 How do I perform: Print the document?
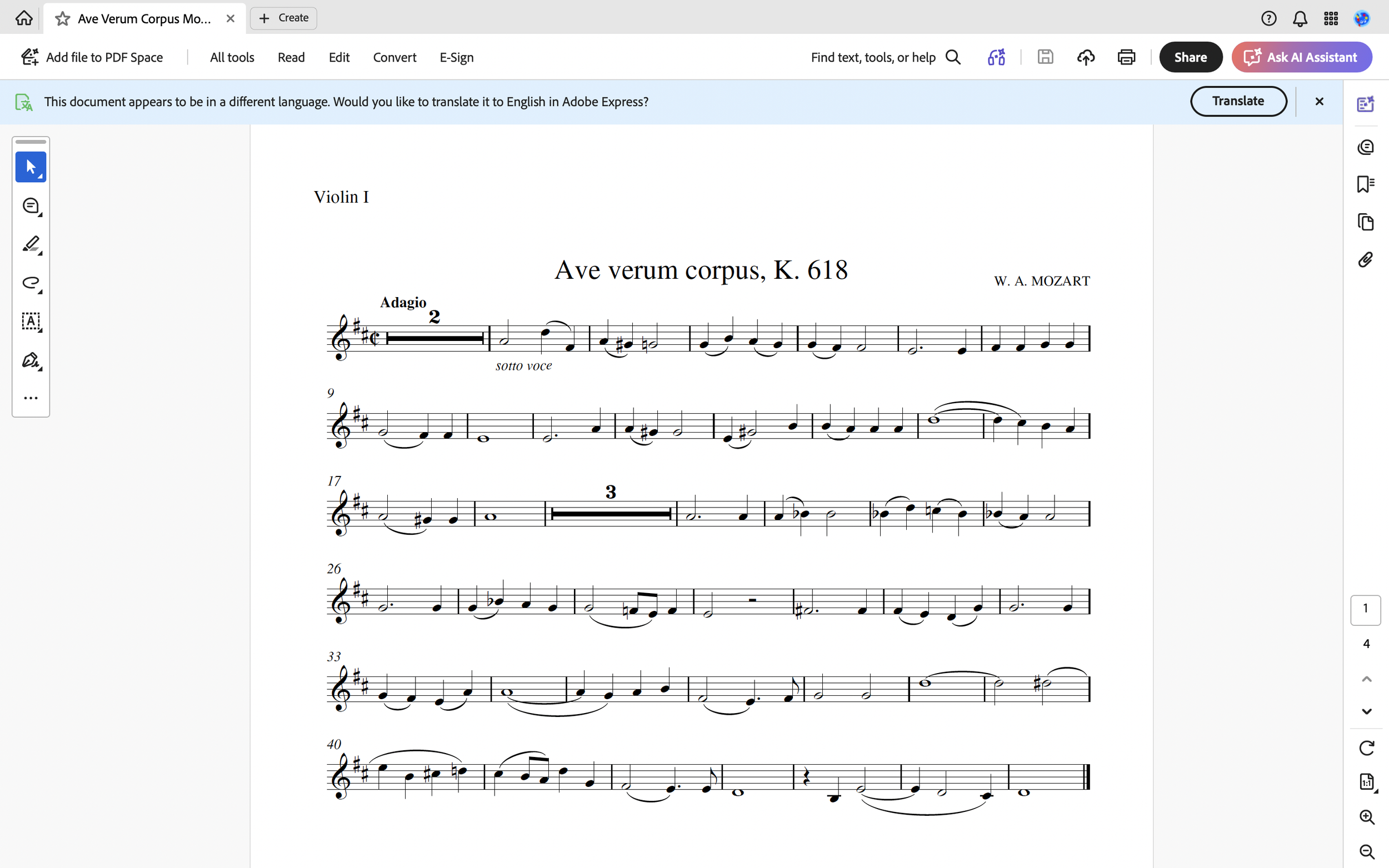[x=1127, y=57]
